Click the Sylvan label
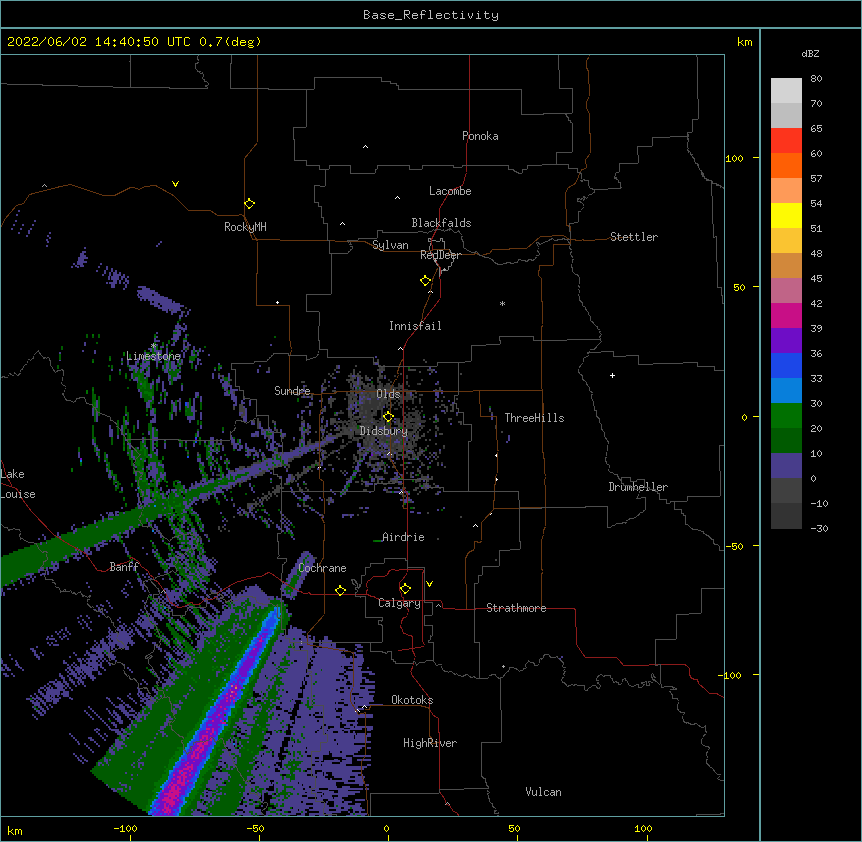Image resolution: width=862 pixels, height=842 pixels. tap(390, 245)
